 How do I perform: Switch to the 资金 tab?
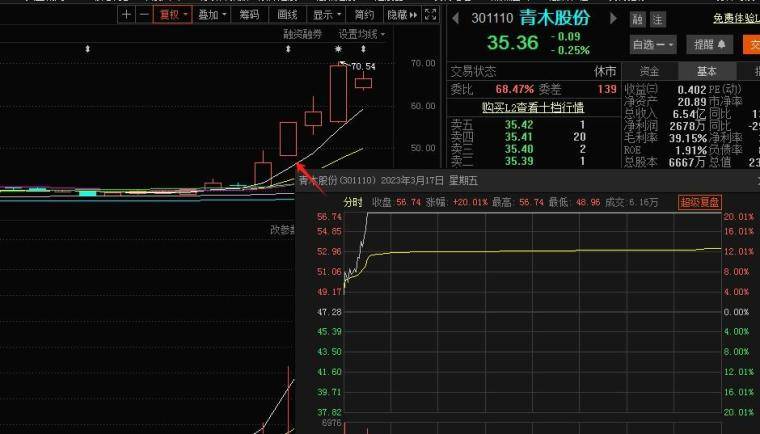point(649,71)
